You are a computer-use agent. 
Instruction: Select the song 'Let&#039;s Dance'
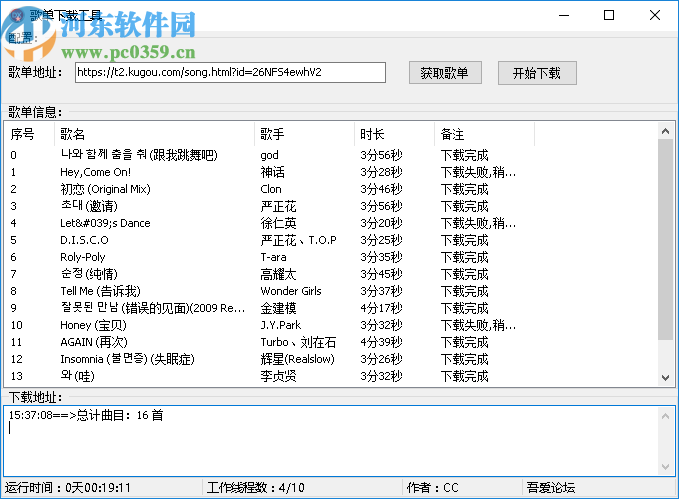pyautogui.click(x=105, y=224)
